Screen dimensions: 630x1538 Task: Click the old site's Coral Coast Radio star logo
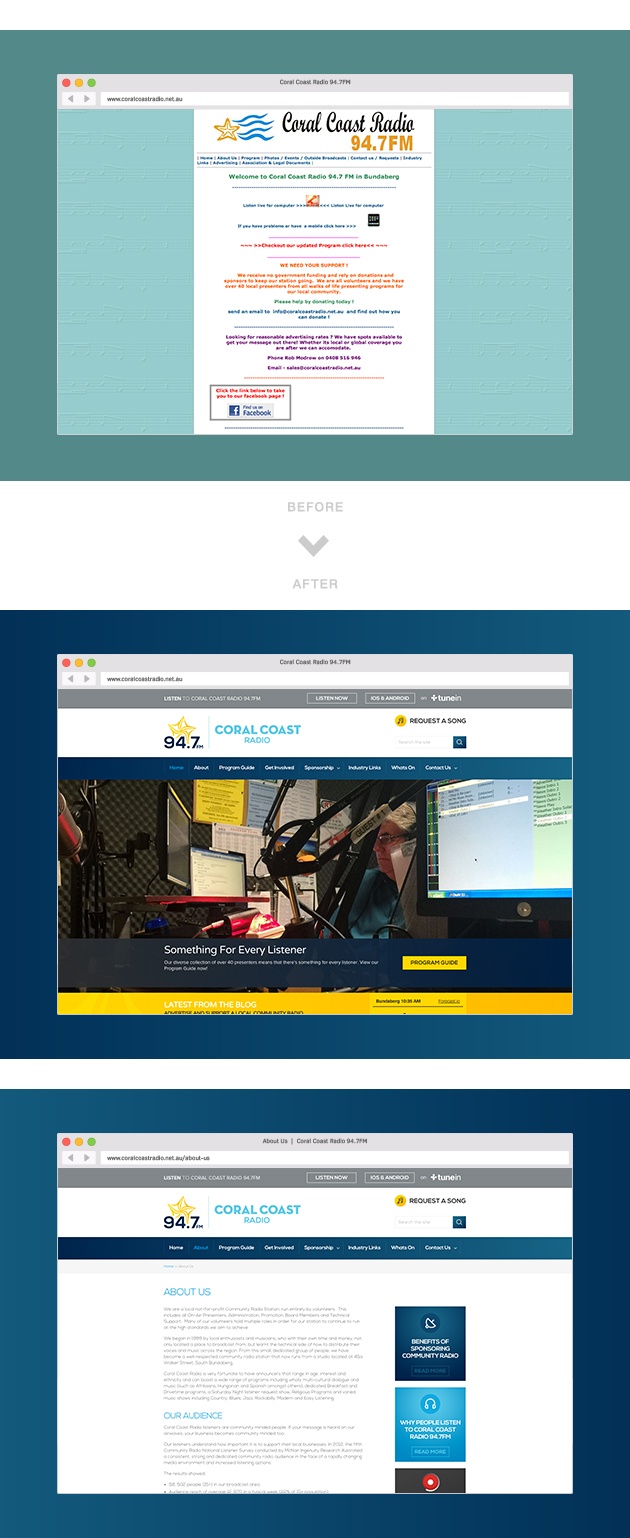(243, 128)
